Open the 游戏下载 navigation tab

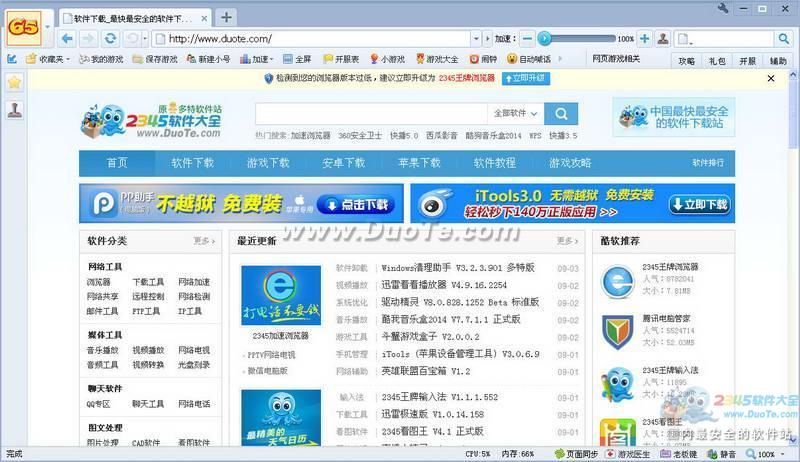pyautogui.click(x=268, y=163)
